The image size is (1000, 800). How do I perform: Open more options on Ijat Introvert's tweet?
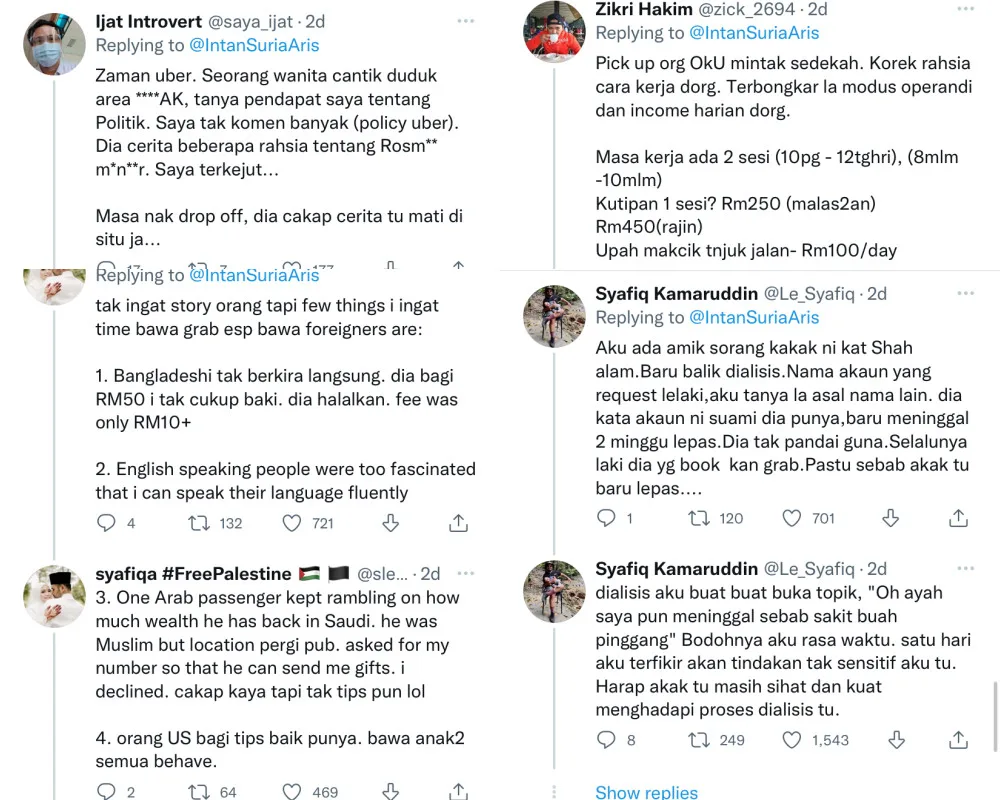pos(465,21)
